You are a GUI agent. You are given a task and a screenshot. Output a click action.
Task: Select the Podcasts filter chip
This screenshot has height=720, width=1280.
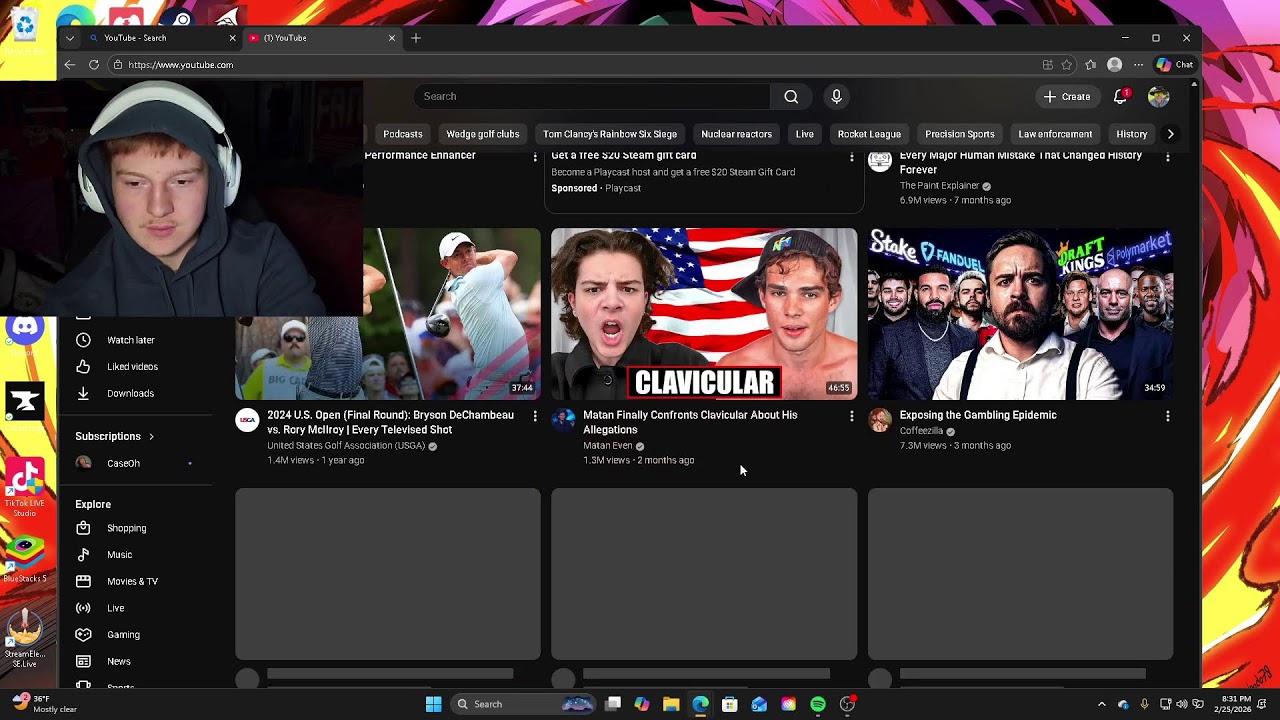coord(403,134)
